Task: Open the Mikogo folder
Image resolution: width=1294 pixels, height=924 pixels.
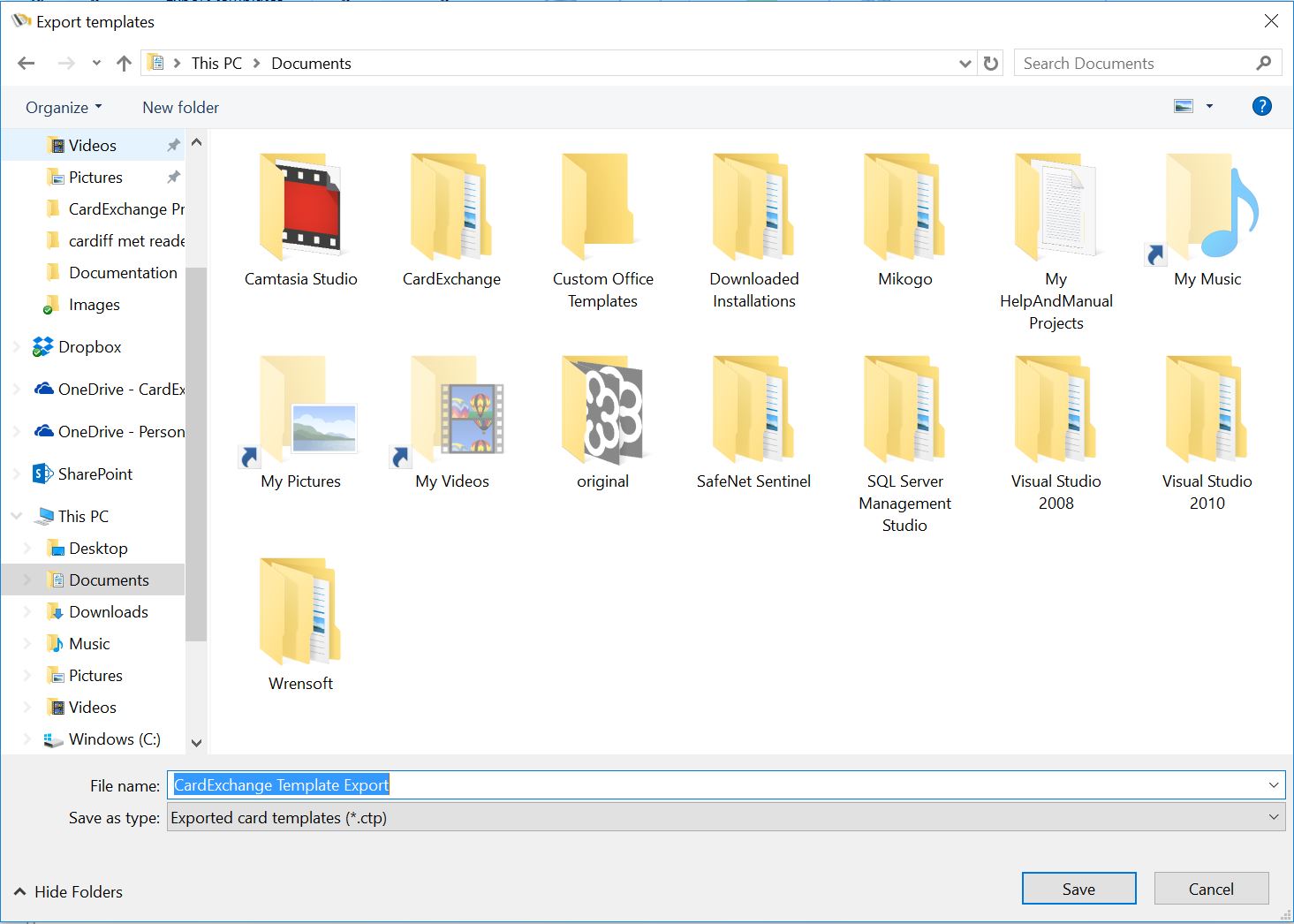Action: (x=904, y=208)
